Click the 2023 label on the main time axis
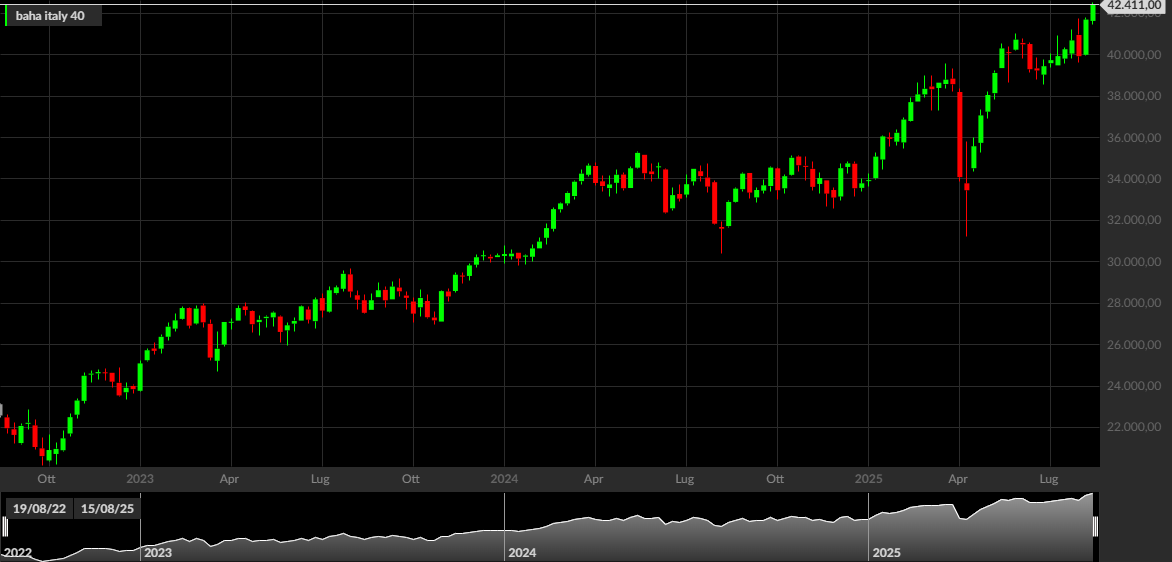Viewport: 1172px width, 562px height. pyautogui.click(x=140, y=478)
